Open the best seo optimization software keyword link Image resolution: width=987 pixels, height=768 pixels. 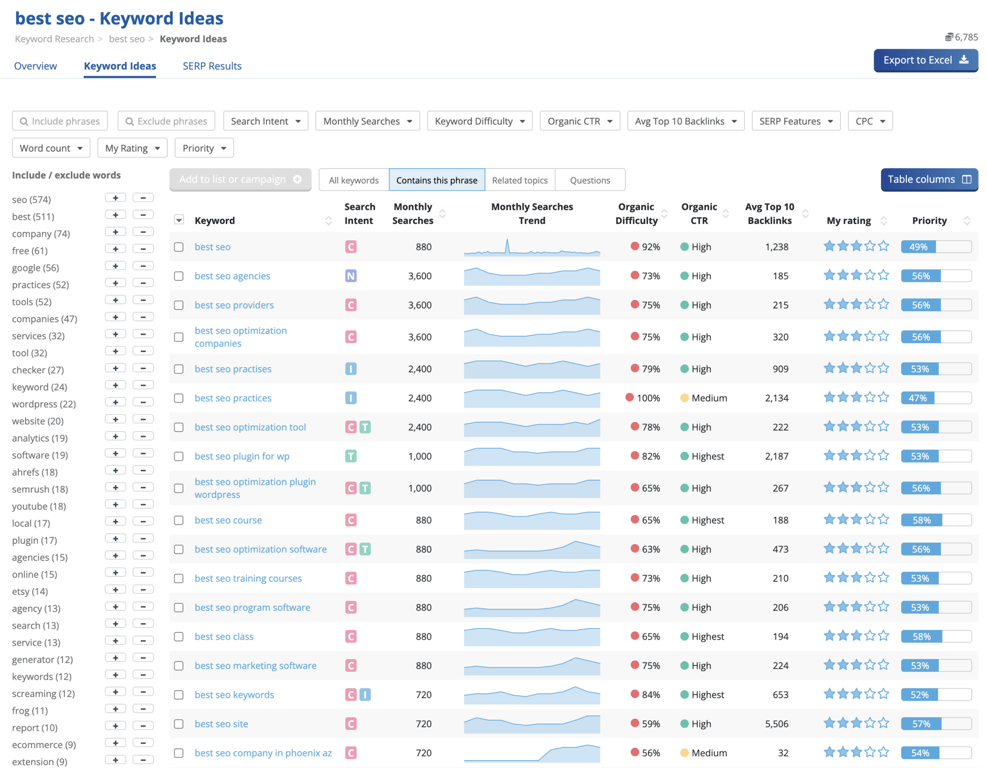261,549
